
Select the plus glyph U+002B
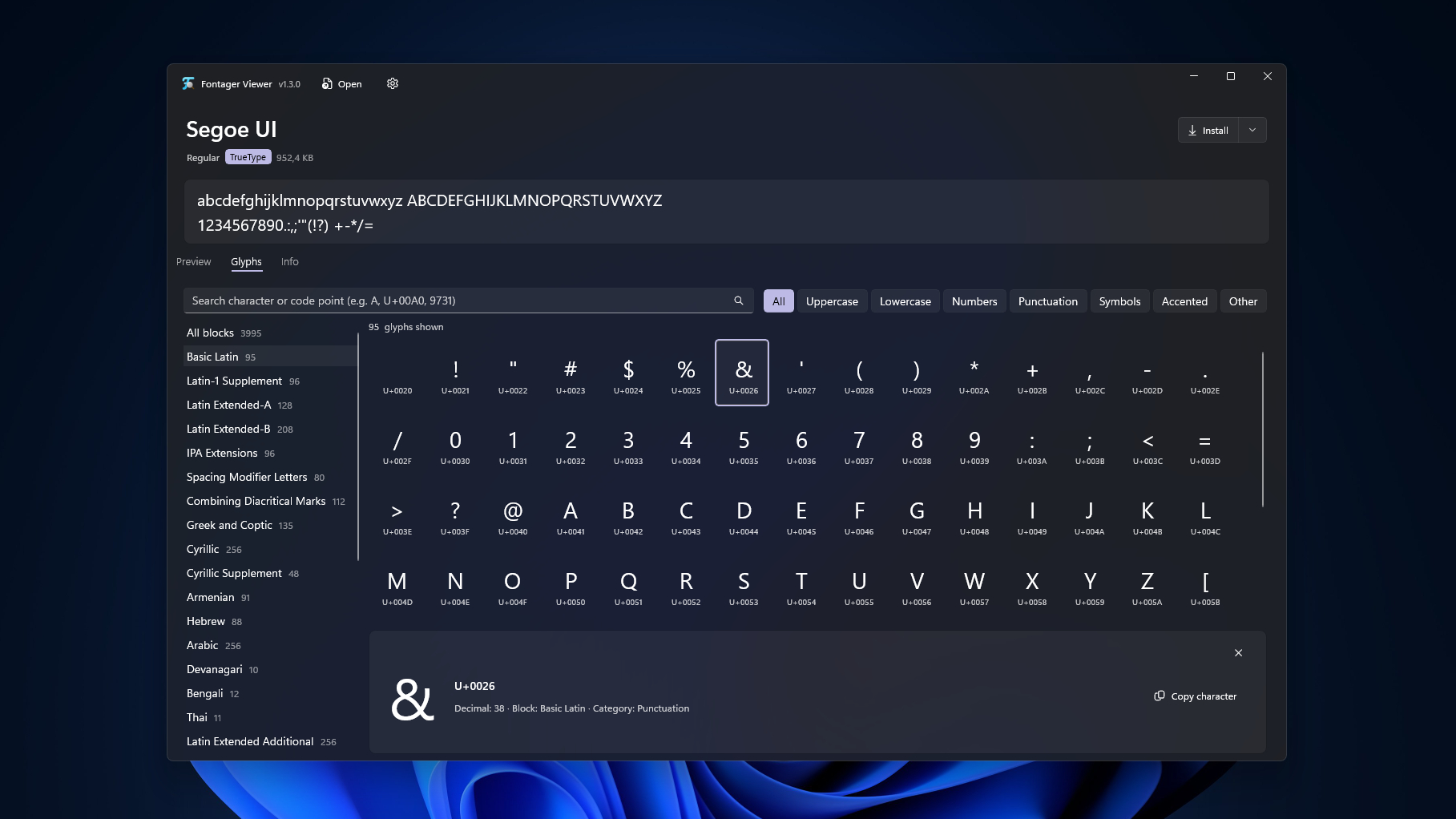(x=1032, y=373)
